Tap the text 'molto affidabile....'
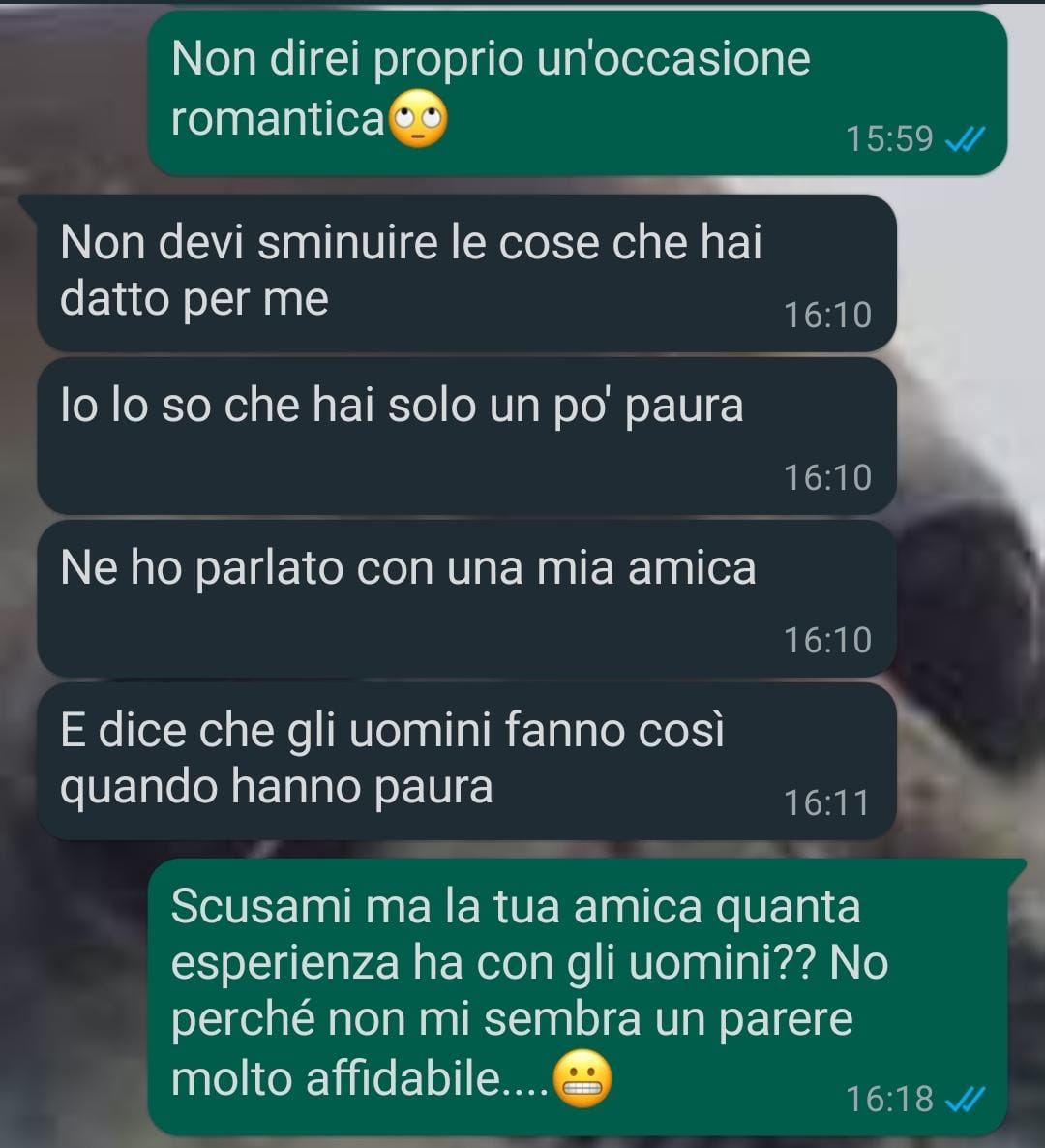Viewport: 1045px width, 1148px height. (359, 1080)
